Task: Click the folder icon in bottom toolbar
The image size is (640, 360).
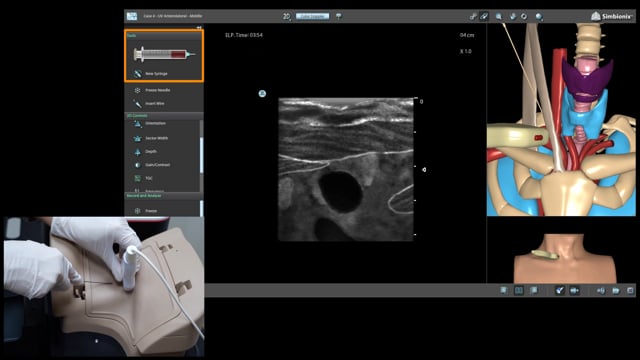Action: point(616,290)
